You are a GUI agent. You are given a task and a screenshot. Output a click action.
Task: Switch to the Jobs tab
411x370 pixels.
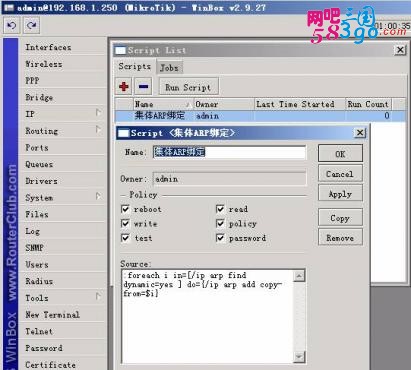click(x=169, y=68)
